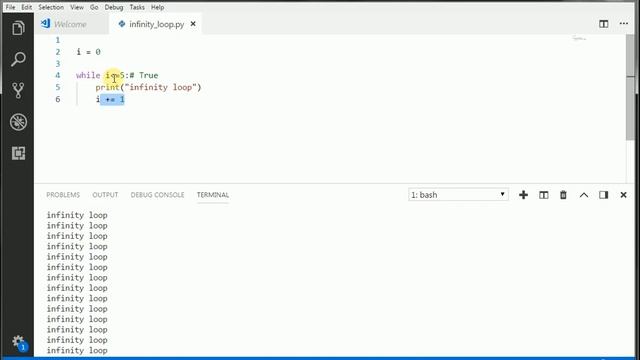Open the View menu

[x=77, y=7]
